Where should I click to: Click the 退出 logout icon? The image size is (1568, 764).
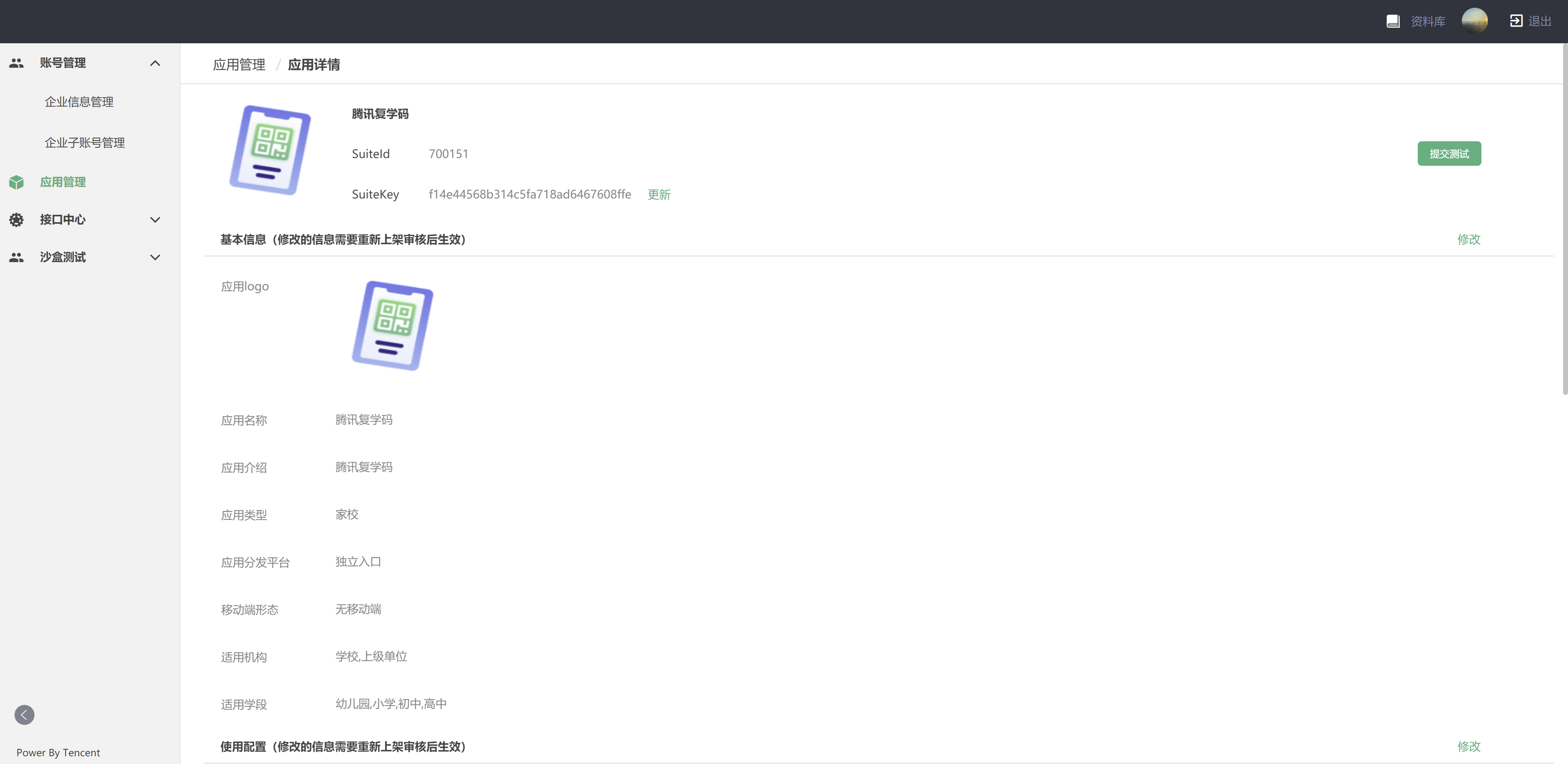[x=1516, y=21]
